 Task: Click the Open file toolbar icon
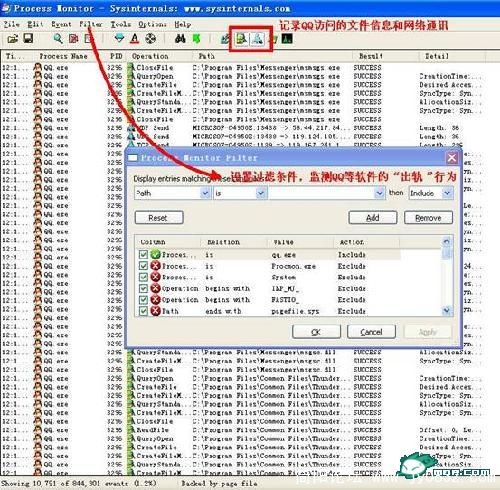click(13, 39)
